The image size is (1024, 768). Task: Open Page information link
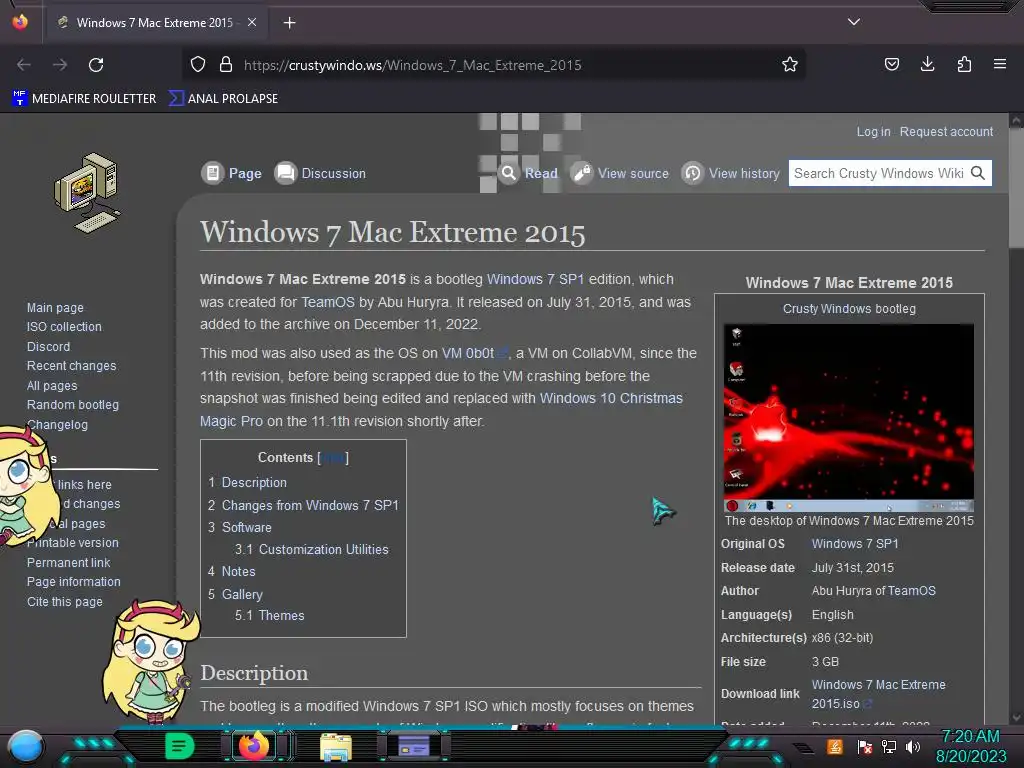[74, 582]
